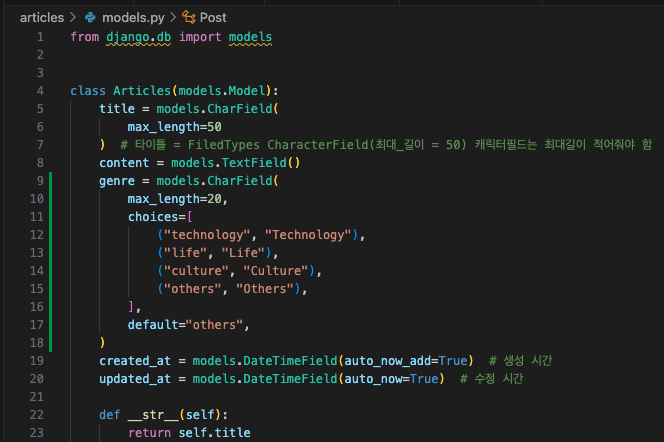Click the class symbol icon beside Post
The width and height of the screenshot is (664, 442).
pyautogui.click(x=188, y=17)
